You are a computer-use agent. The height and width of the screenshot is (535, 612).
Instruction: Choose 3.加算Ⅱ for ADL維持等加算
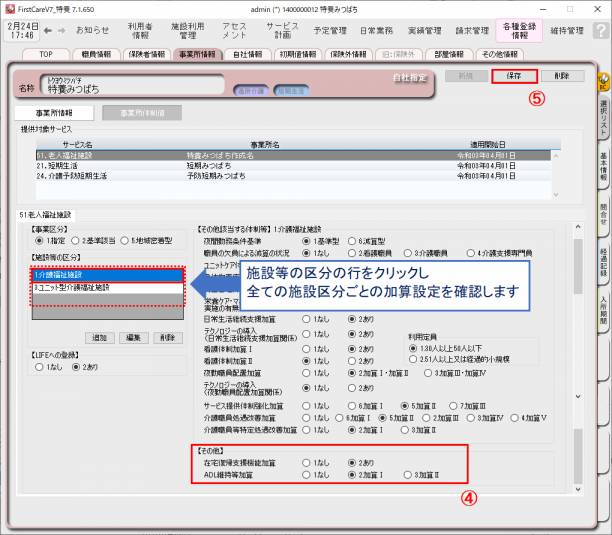click(408, 476)
